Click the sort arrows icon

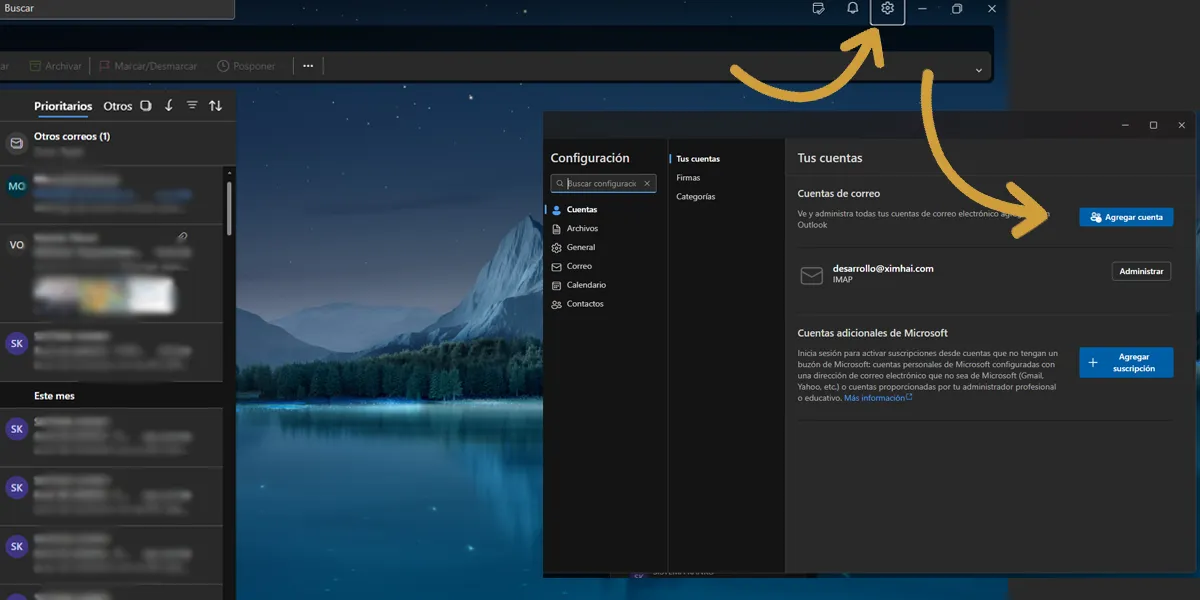click(215, 106)
